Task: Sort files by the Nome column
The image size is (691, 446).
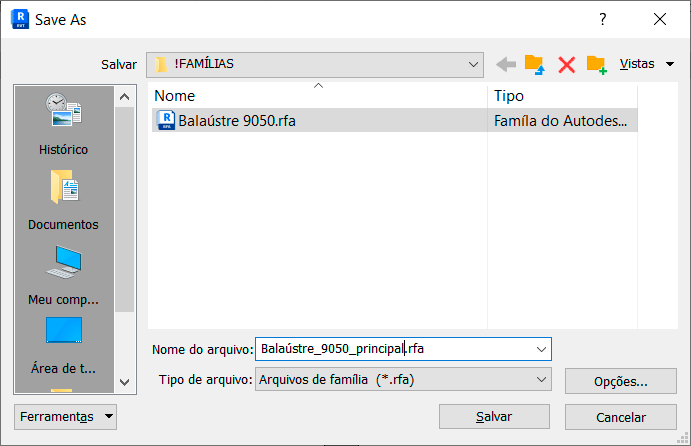Action: coord(318,96)
